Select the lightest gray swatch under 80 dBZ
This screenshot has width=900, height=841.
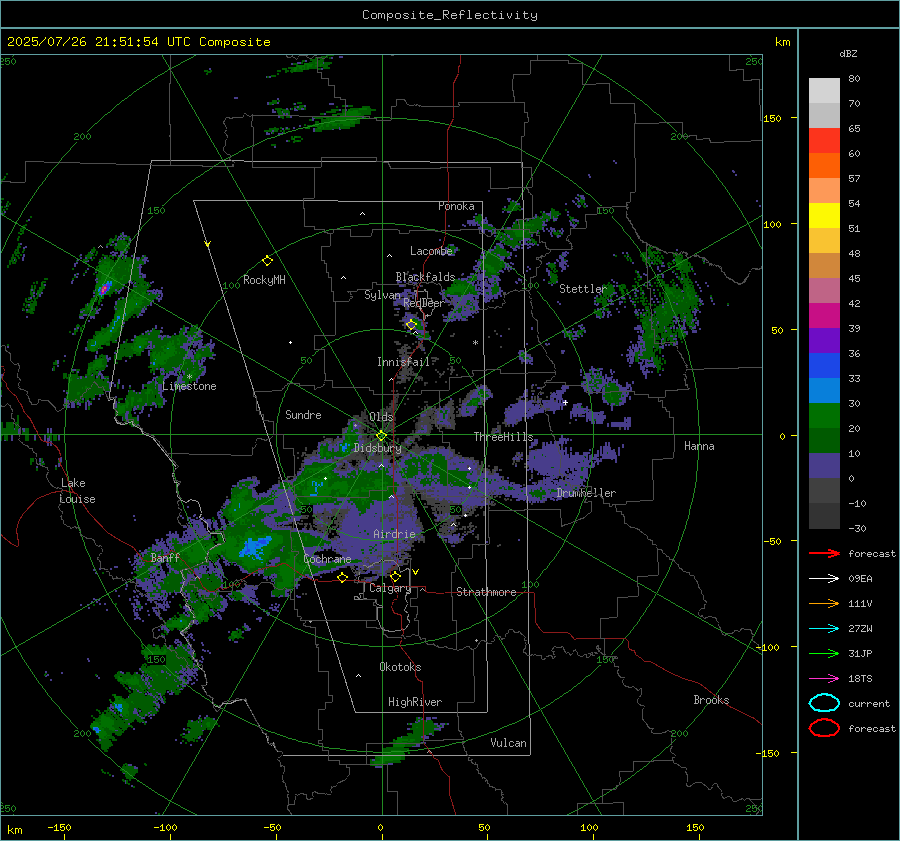pyautogui.click(x=824, y=91)
